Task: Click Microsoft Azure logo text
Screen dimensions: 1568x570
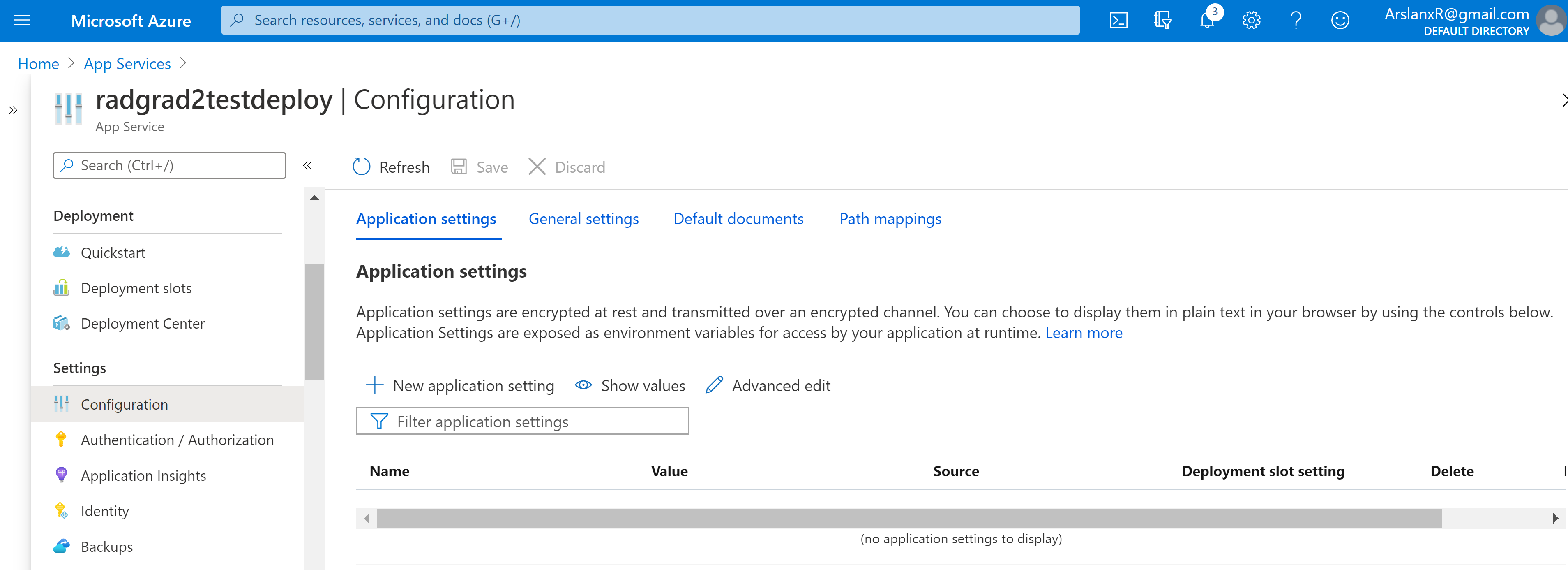Action: (131, 21)
